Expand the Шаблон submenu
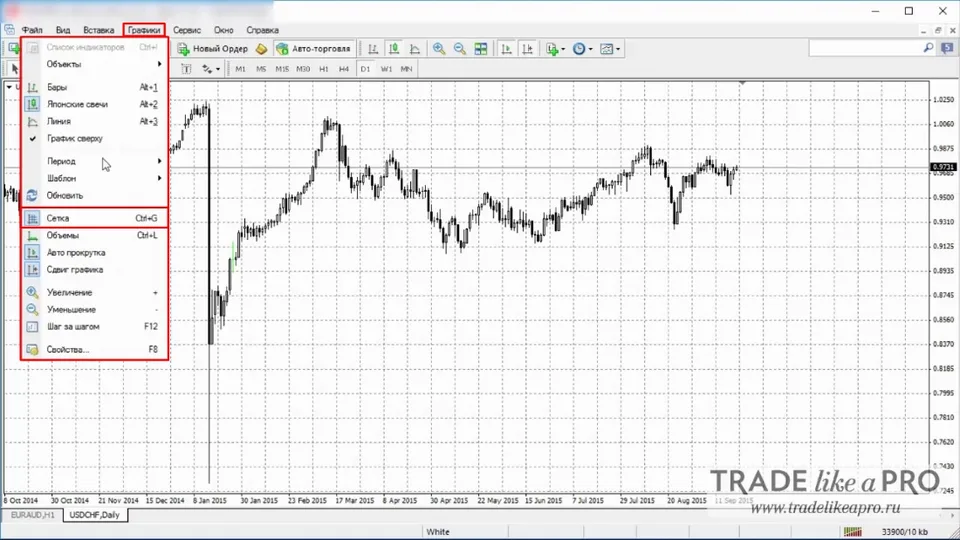 click(x=94, y=178)
